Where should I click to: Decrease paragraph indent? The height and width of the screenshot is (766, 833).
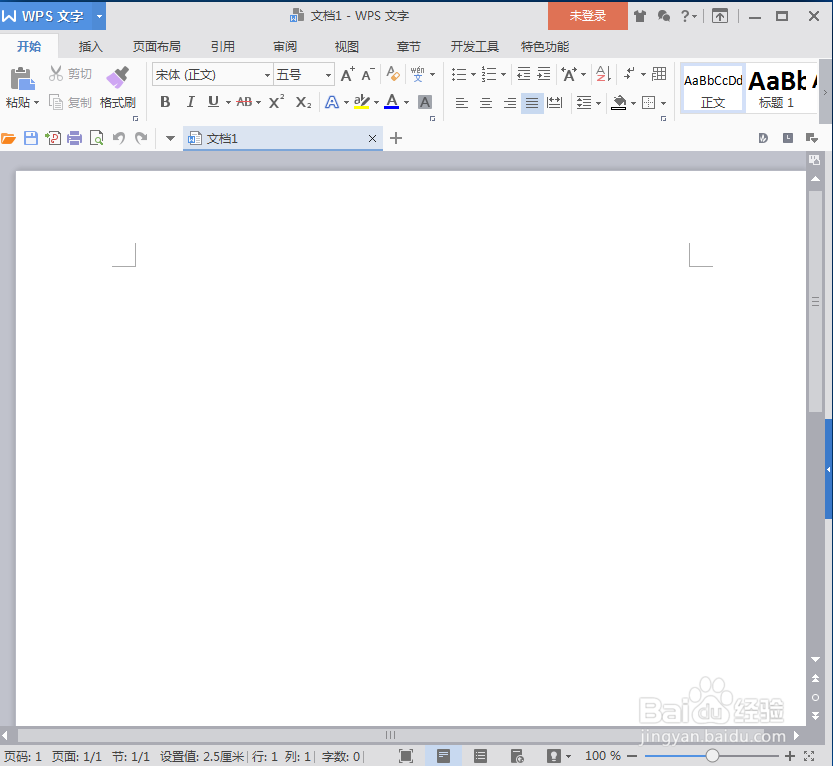click(x=523, y=74)
